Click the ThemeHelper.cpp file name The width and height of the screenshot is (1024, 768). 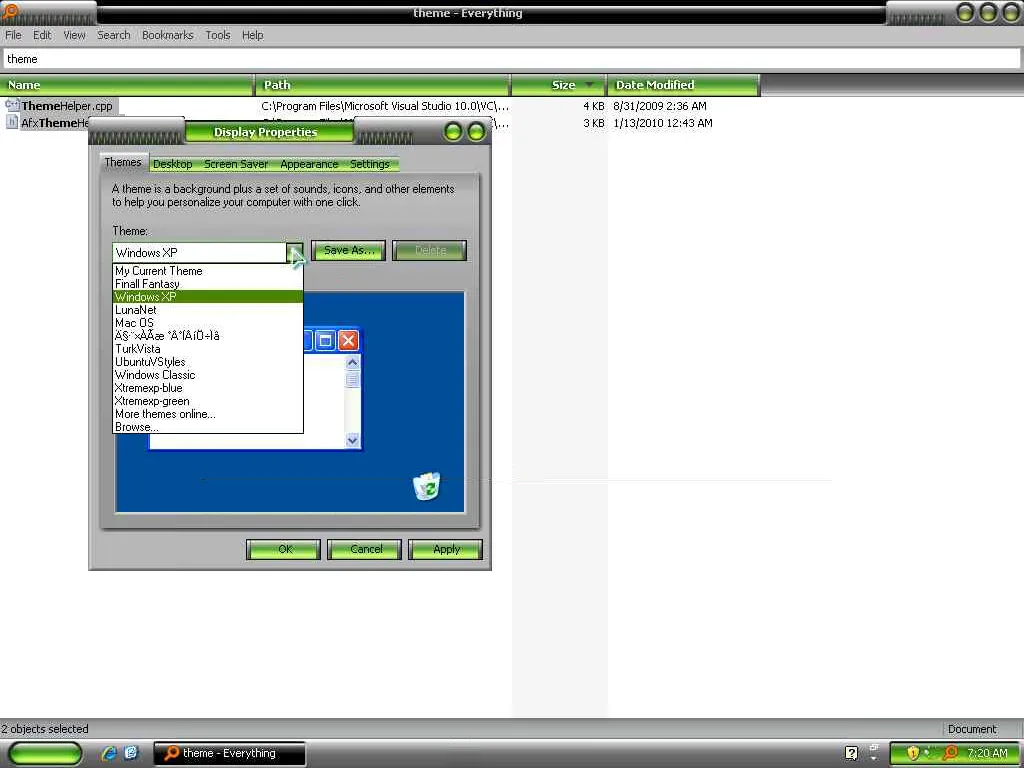pos(67,106)
